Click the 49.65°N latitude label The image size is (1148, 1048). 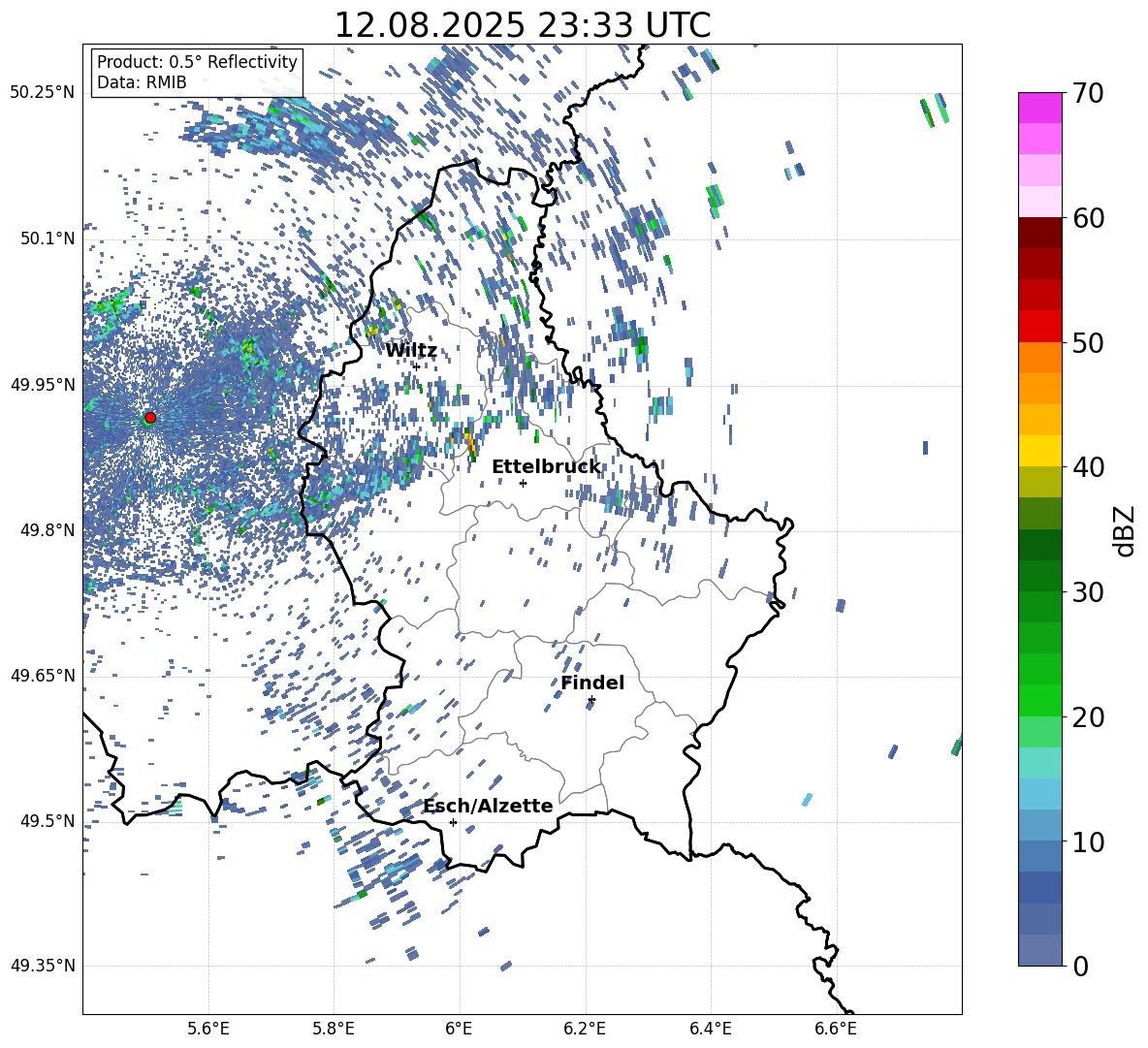[43, 675]
